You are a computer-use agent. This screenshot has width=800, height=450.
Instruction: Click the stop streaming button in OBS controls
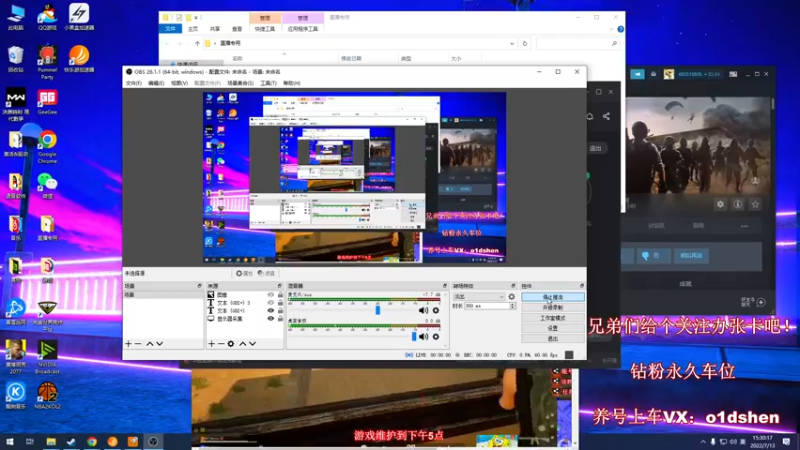[x=553, y=297]
